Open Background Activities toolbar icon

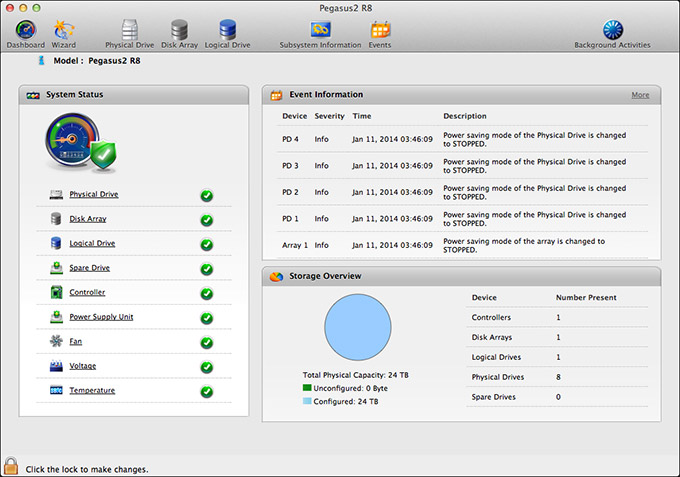(x=612, y=34)
